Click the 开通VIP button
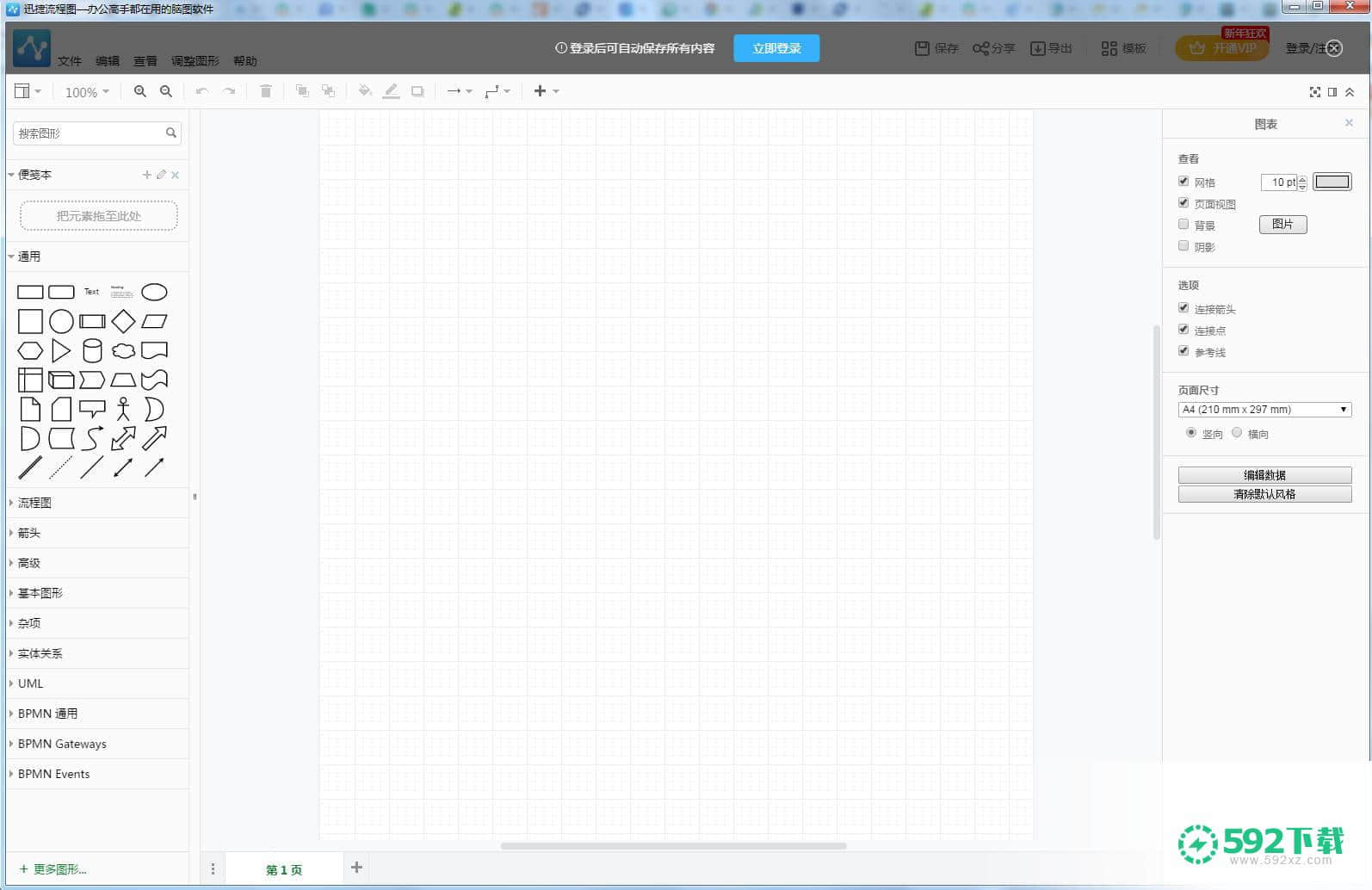The height and width of the screenshot is (890, 1372). (x=1221, y=48)
